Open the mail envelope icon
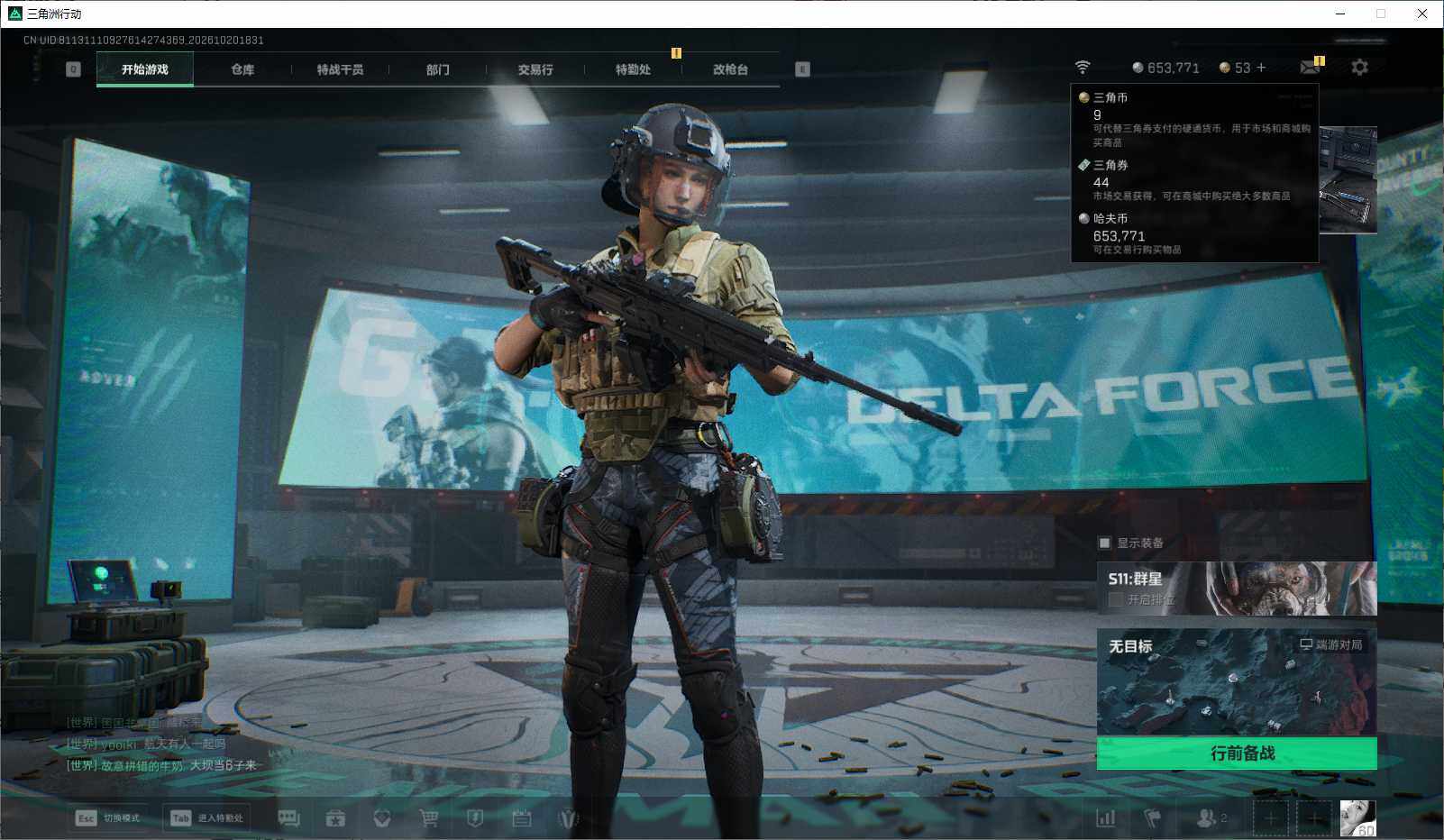This screenshot has height=840, width=1444. click(1311, 67)
